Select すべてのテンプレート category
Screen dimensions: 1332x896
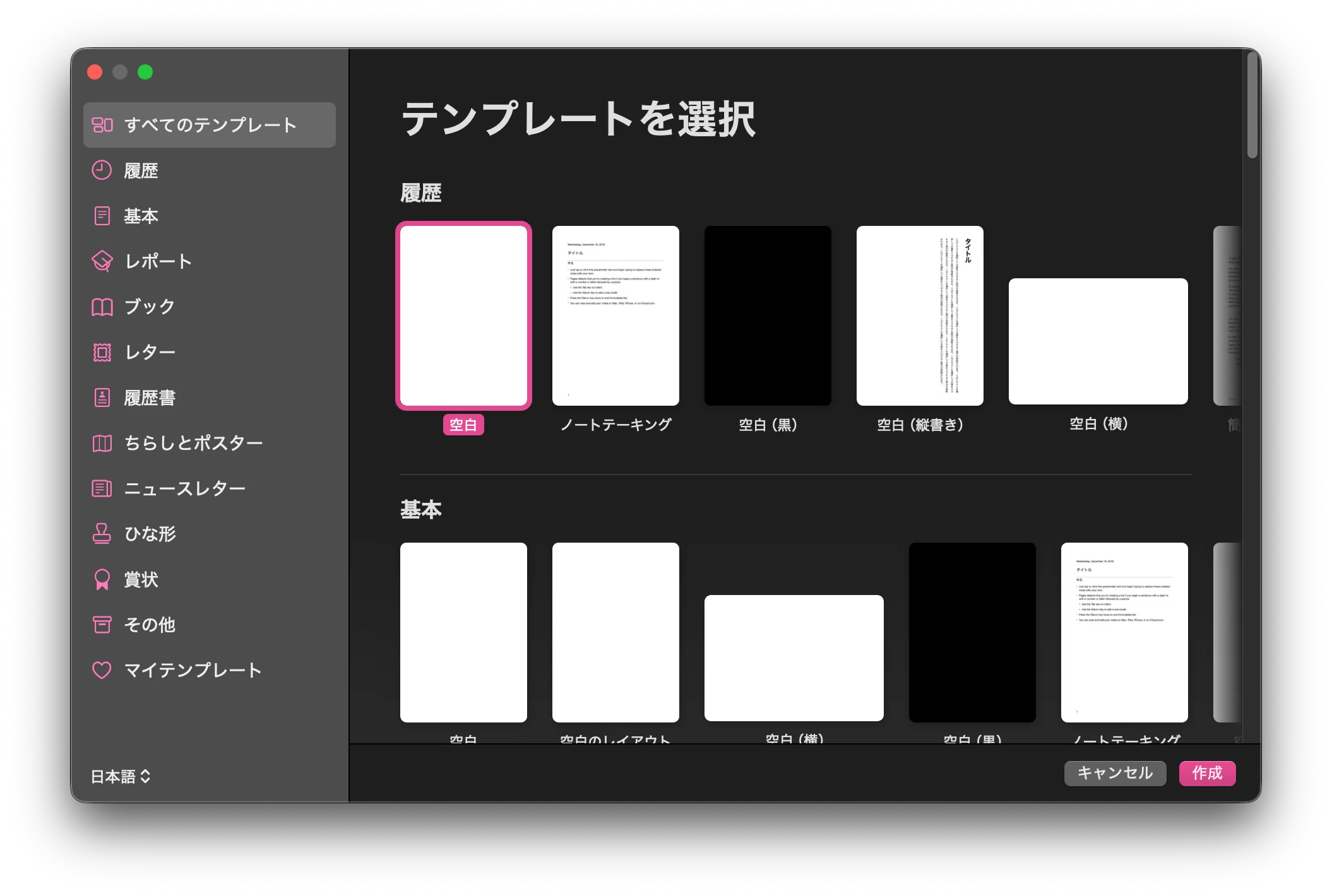coord(210,125)
